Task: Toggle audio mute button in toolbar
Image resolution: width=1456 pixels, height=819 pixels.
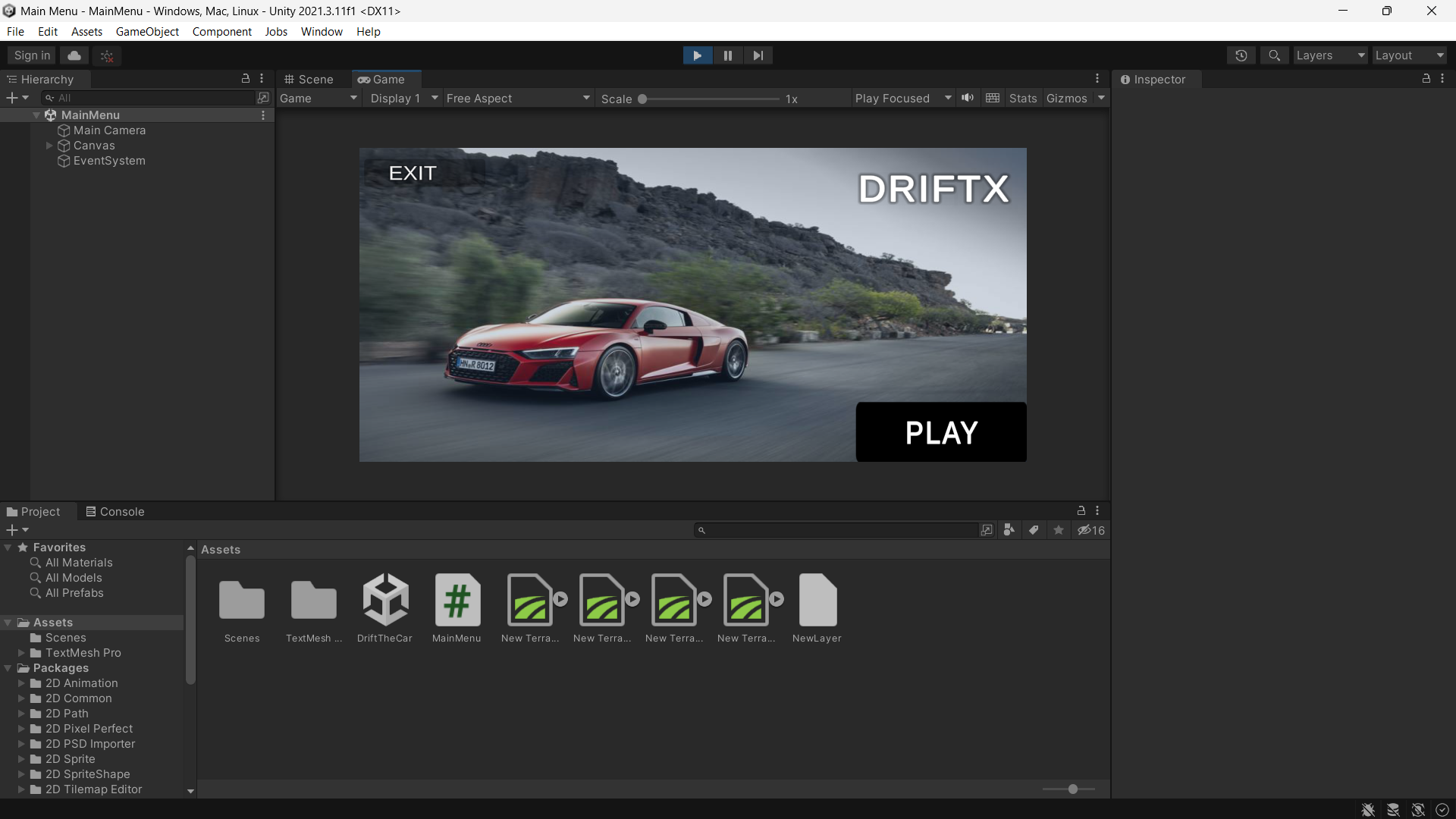Action: click(x=967, y=98)
